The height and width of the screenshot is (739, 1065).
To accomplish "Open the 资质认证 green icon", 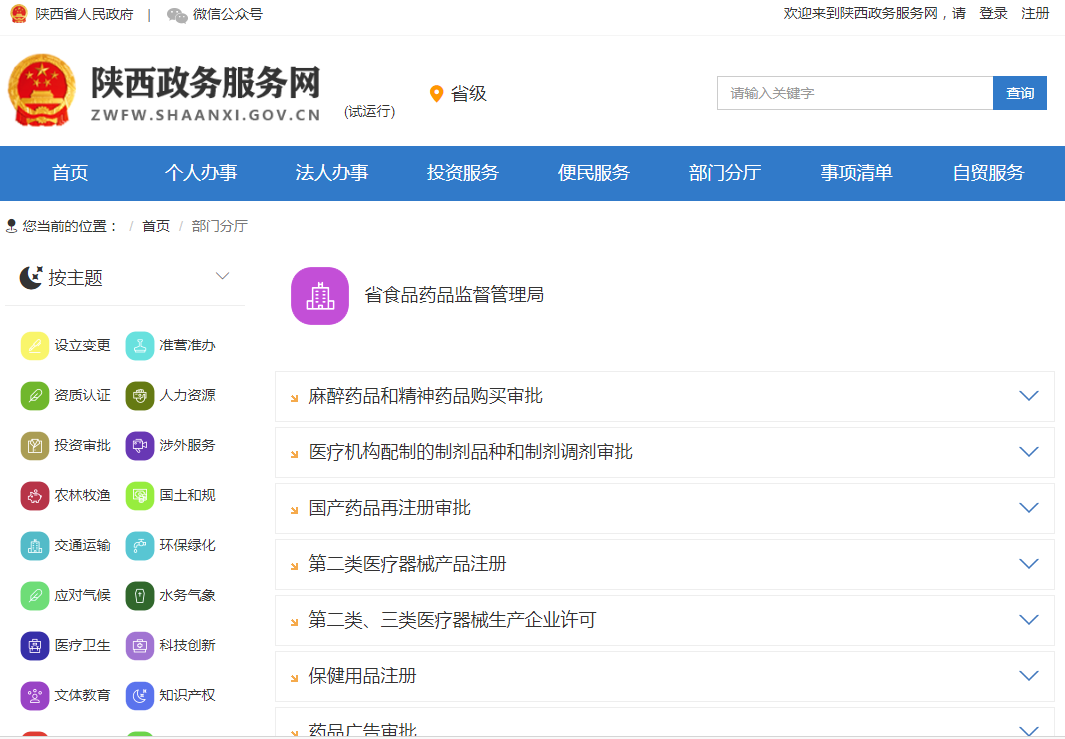I will click(x=35, y=396).
